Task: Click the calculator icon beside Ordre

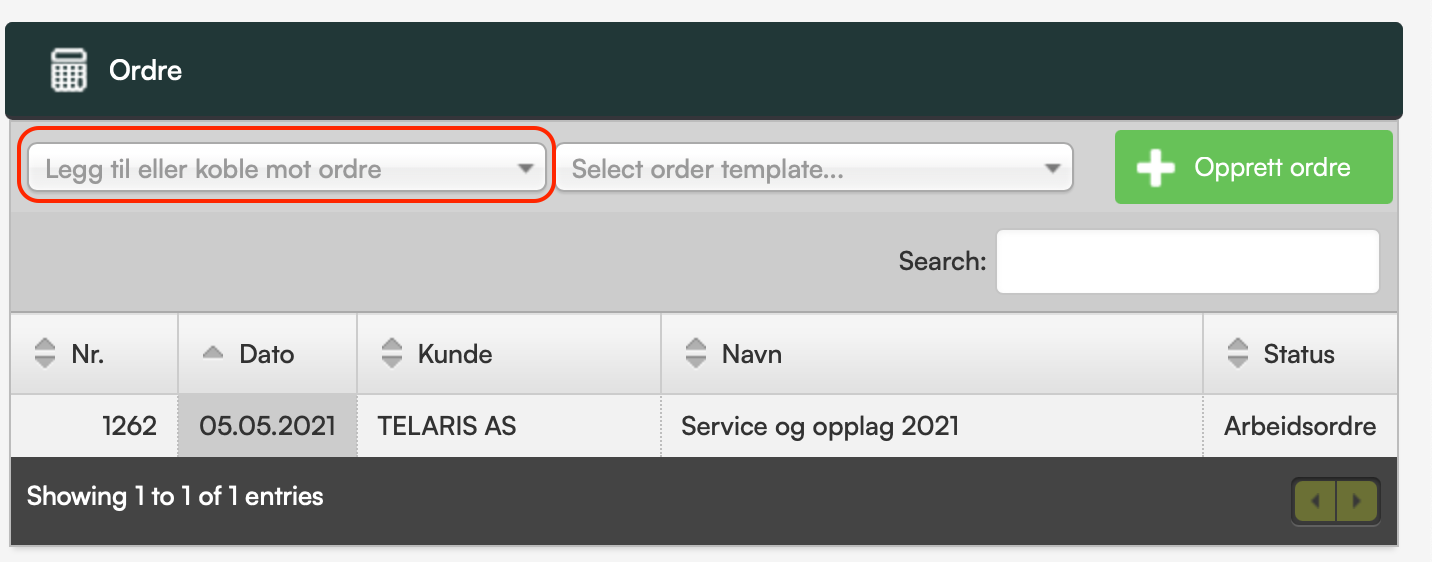Action: click(x=69, y=71)
